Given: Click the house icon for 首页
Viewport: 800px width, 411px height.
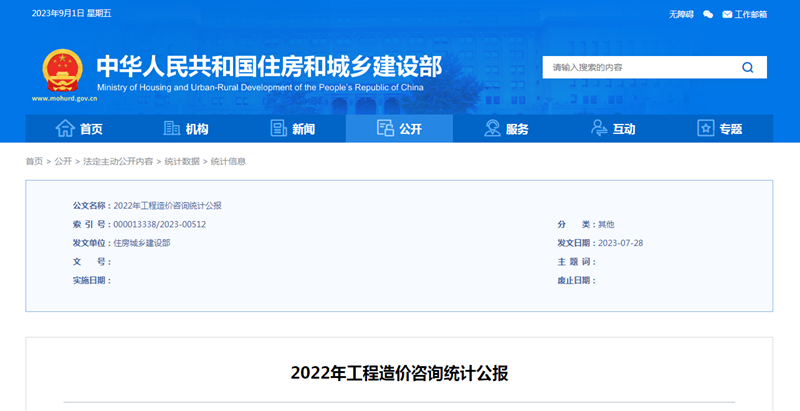Looking at the screenshot, I should [x=65, y=128].
